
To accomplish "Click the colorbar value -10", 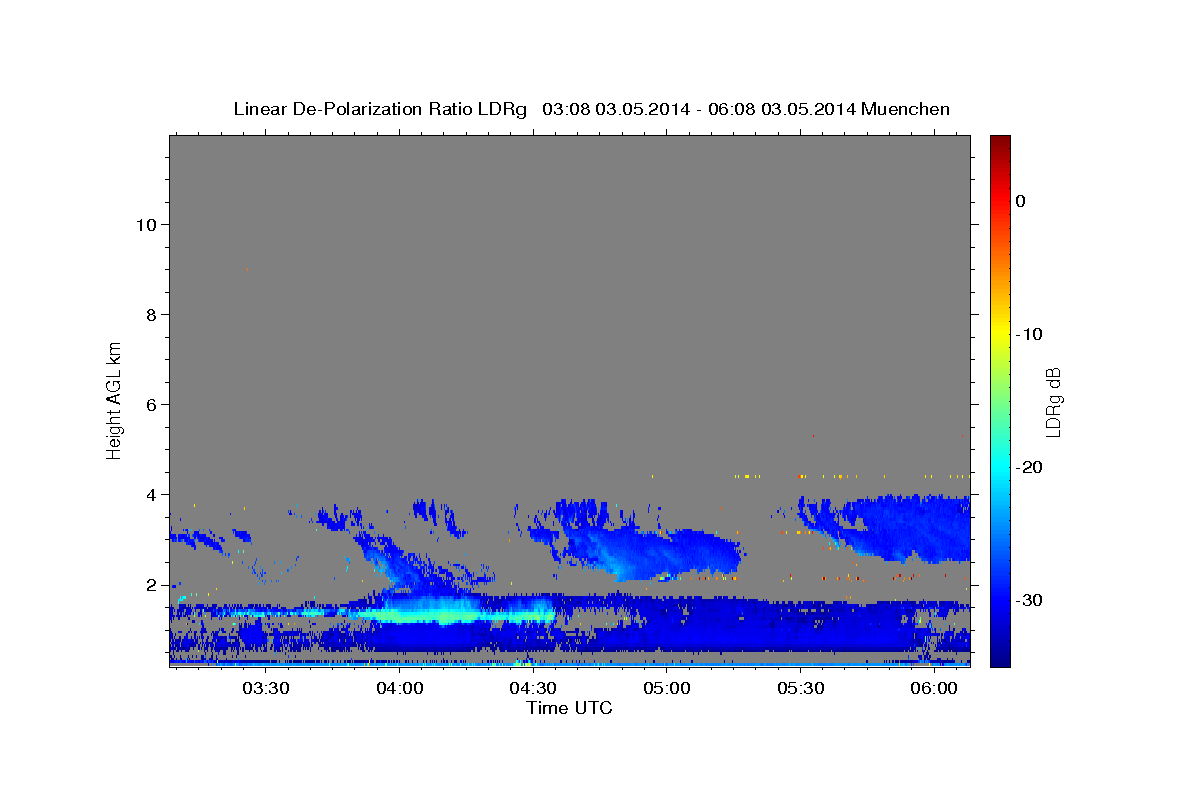I will pyautogui.click(x=1030, y=334).
